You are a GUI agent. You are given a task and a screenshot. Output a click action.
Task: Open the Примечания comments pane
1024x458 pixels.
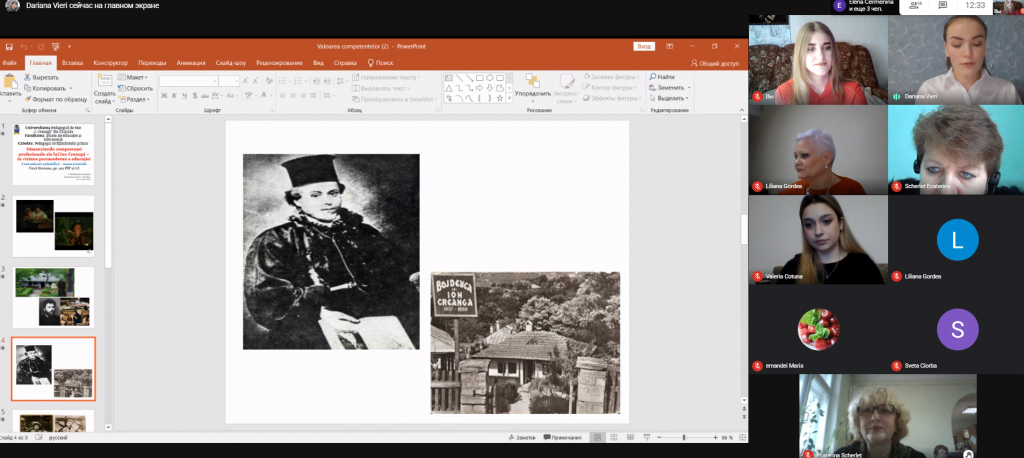(x=562, y=437)
